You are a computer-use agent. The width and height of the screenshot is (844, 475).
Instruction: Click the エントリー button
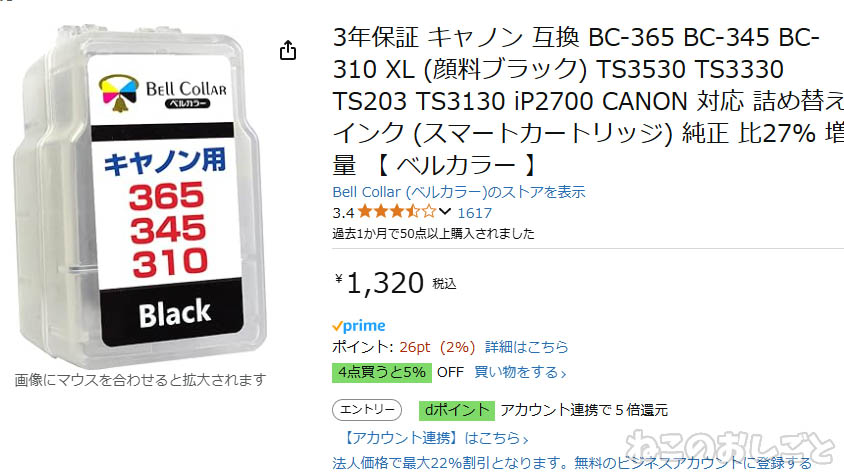click(367, 410)
